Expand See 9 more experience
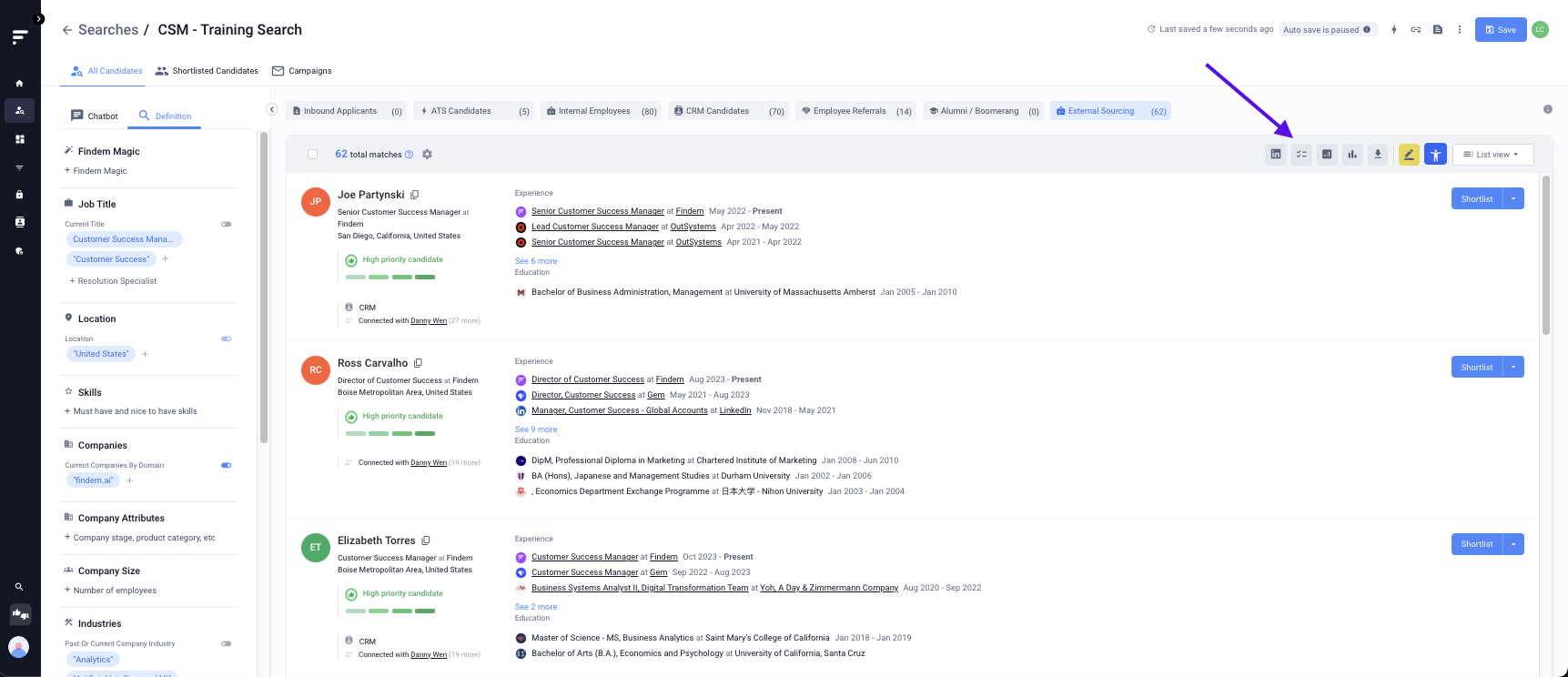 536,429
